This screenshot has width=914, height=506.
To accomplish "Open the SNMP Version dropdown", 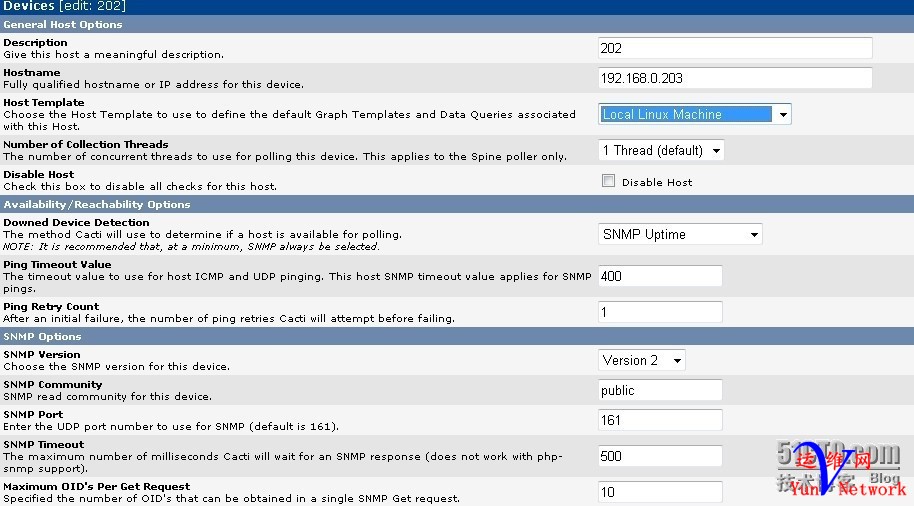I will click(x=642, y=360).
